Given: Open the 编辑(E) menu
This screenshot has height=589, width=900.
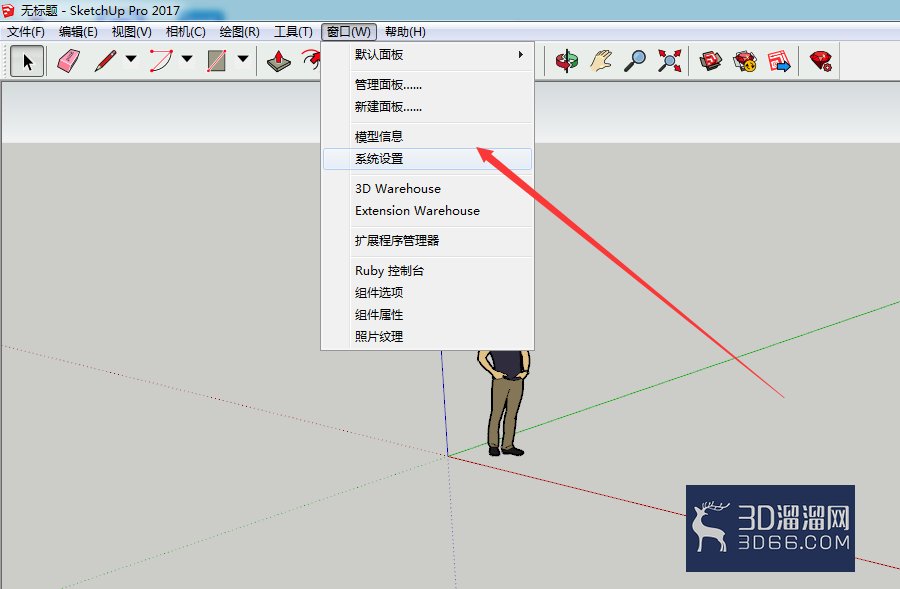Looking at the screenshot, I should (78, 32).
